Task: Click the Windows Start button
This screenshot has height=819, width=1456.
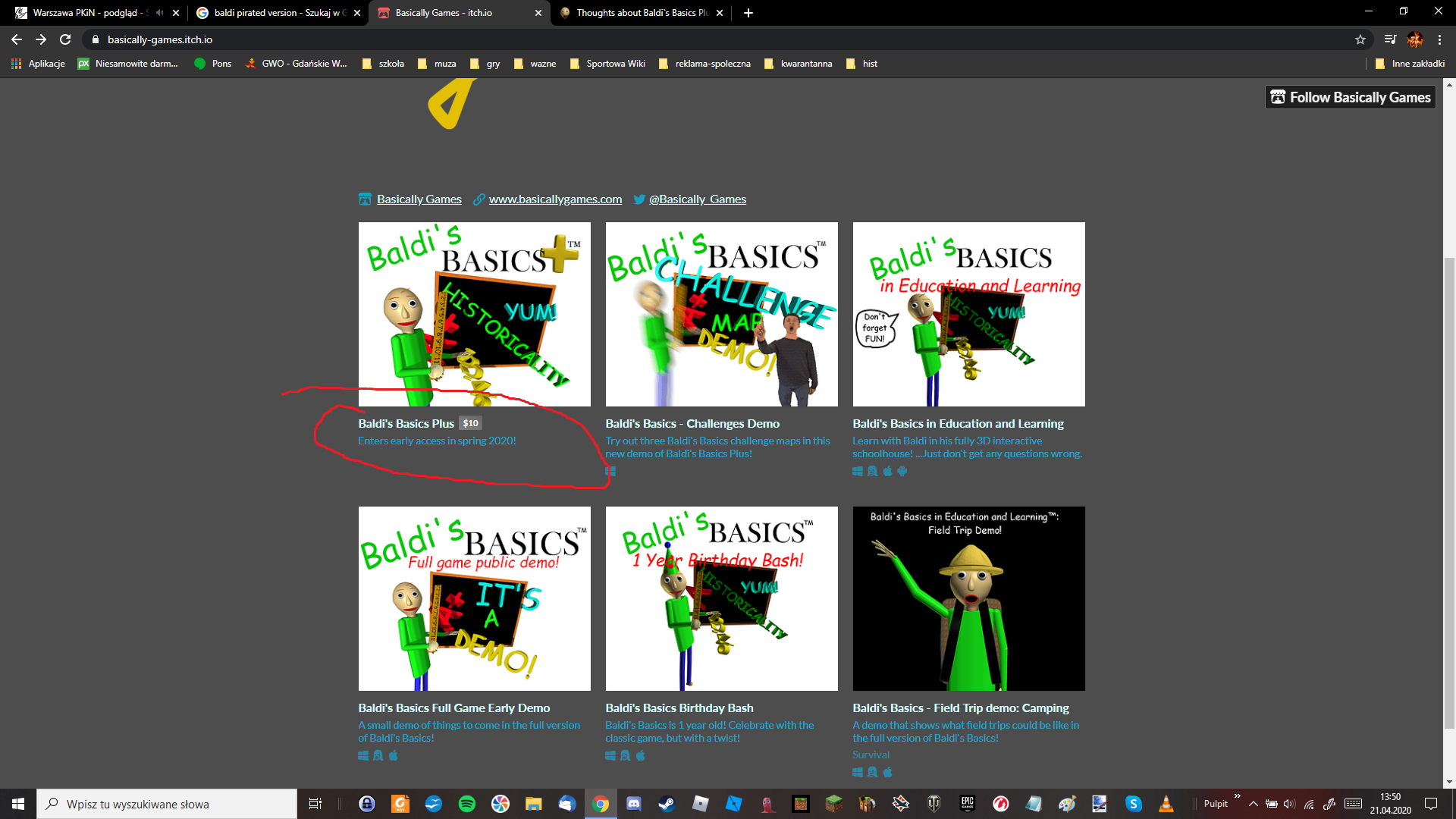Action: click(x=18, y=804)
